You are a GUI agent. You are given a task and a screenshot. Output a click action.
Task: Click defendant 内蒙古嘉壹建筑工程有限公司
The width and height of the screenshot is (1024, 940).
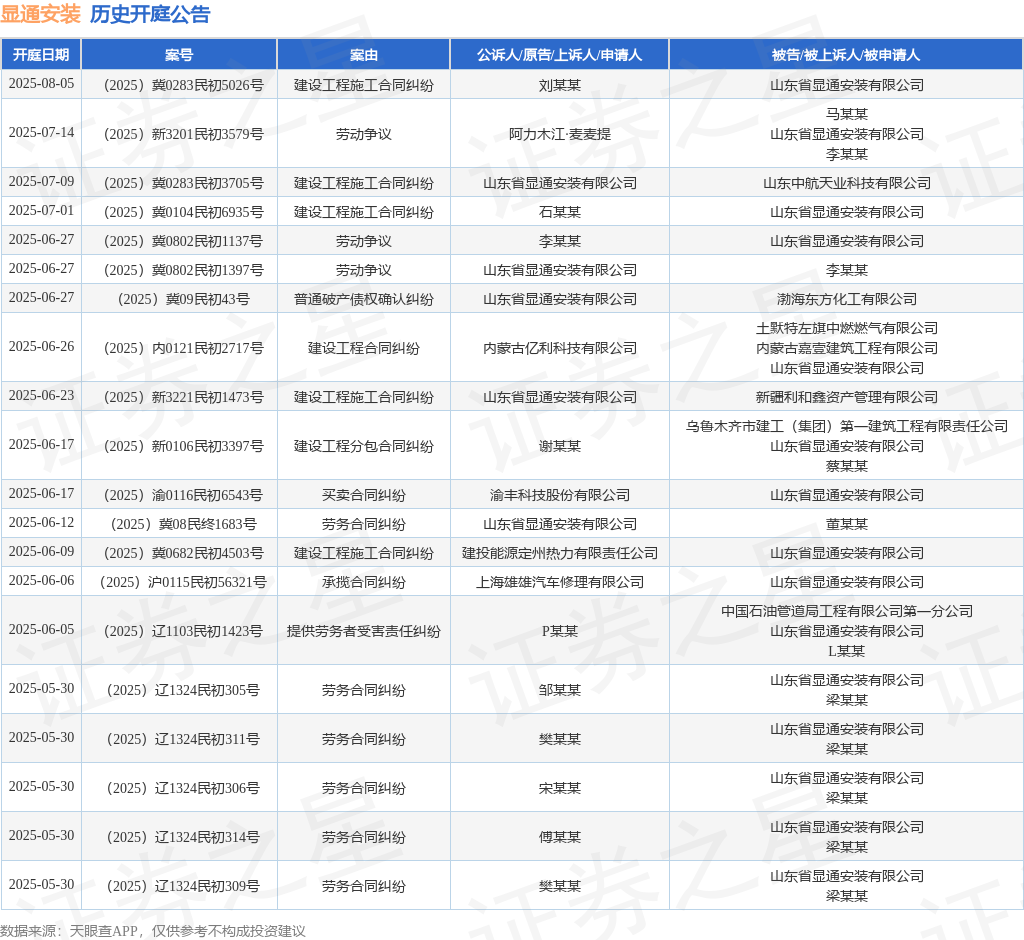tap(846, 348)
